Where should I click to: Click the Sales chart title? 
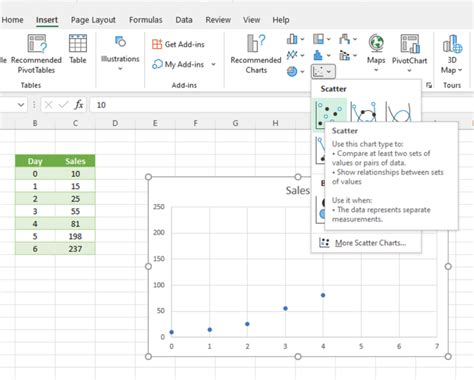[x=298, y=191]
